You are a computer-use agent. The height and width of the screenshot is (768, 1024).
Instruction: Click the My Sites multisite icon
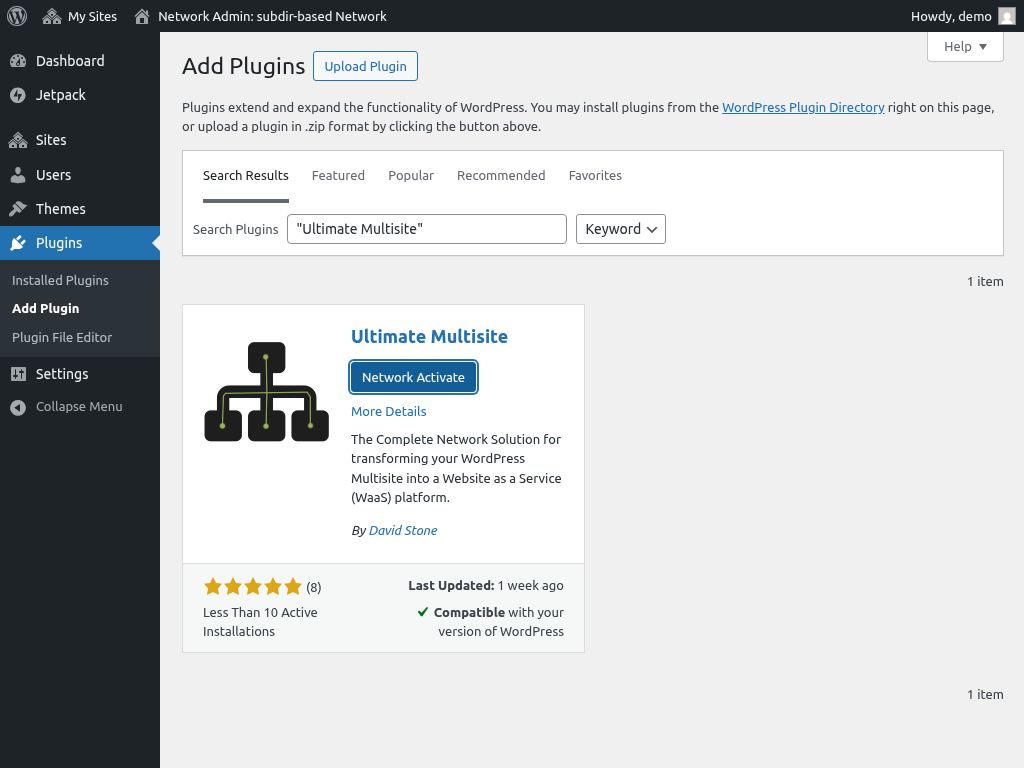52,16
